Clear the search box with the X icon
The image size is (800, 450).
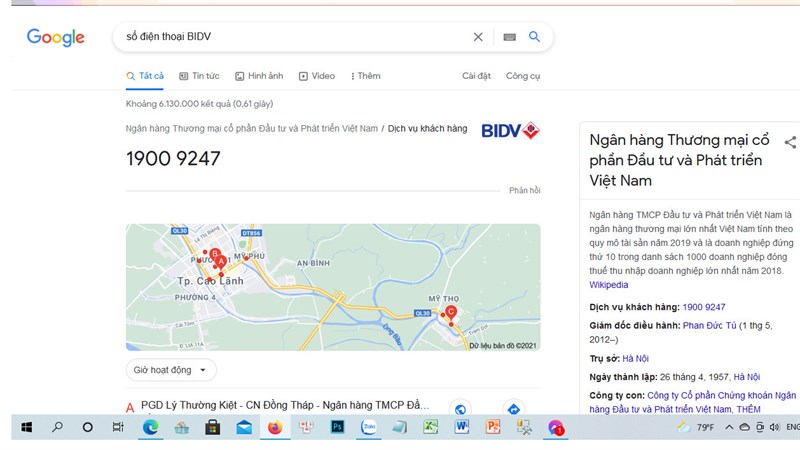click(478, 37)
